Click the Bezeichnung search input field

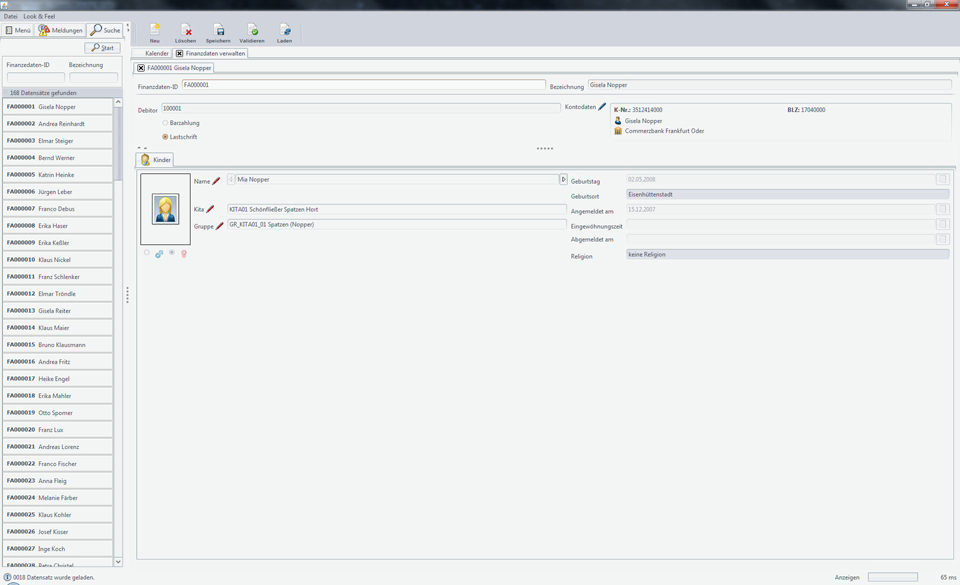(94, 78)
